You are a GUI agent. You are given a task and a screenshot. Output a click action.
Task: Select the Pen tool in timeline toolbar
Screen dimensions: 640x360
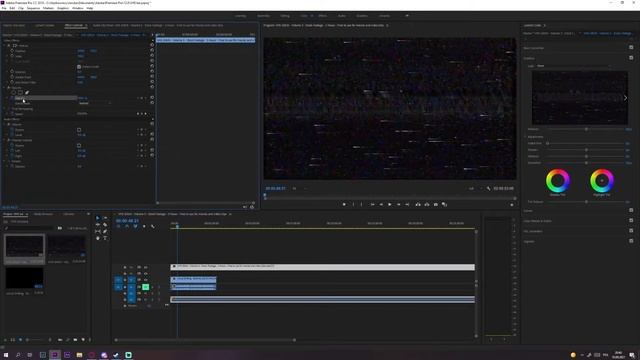pos(105,231)
